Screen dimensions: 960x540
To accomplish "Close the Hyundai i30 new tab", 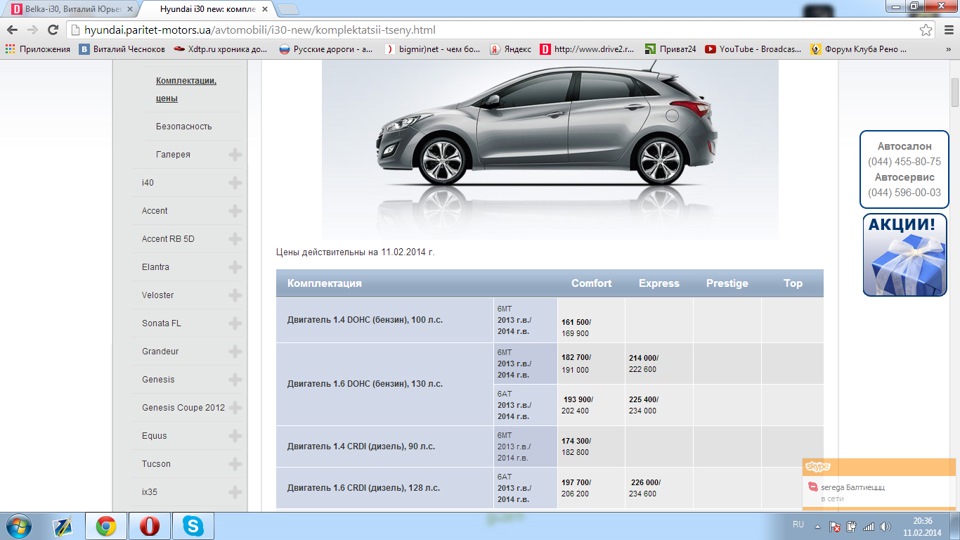I will [265, 9].
